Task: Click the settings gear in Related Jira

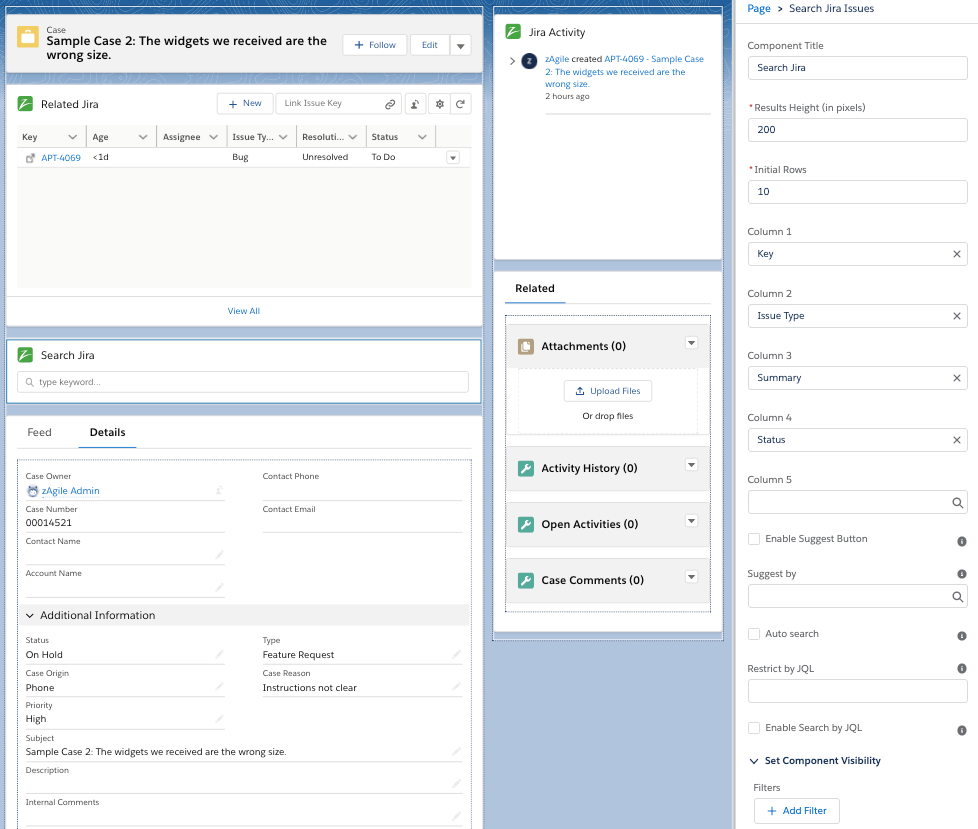Action: point(438,104)
